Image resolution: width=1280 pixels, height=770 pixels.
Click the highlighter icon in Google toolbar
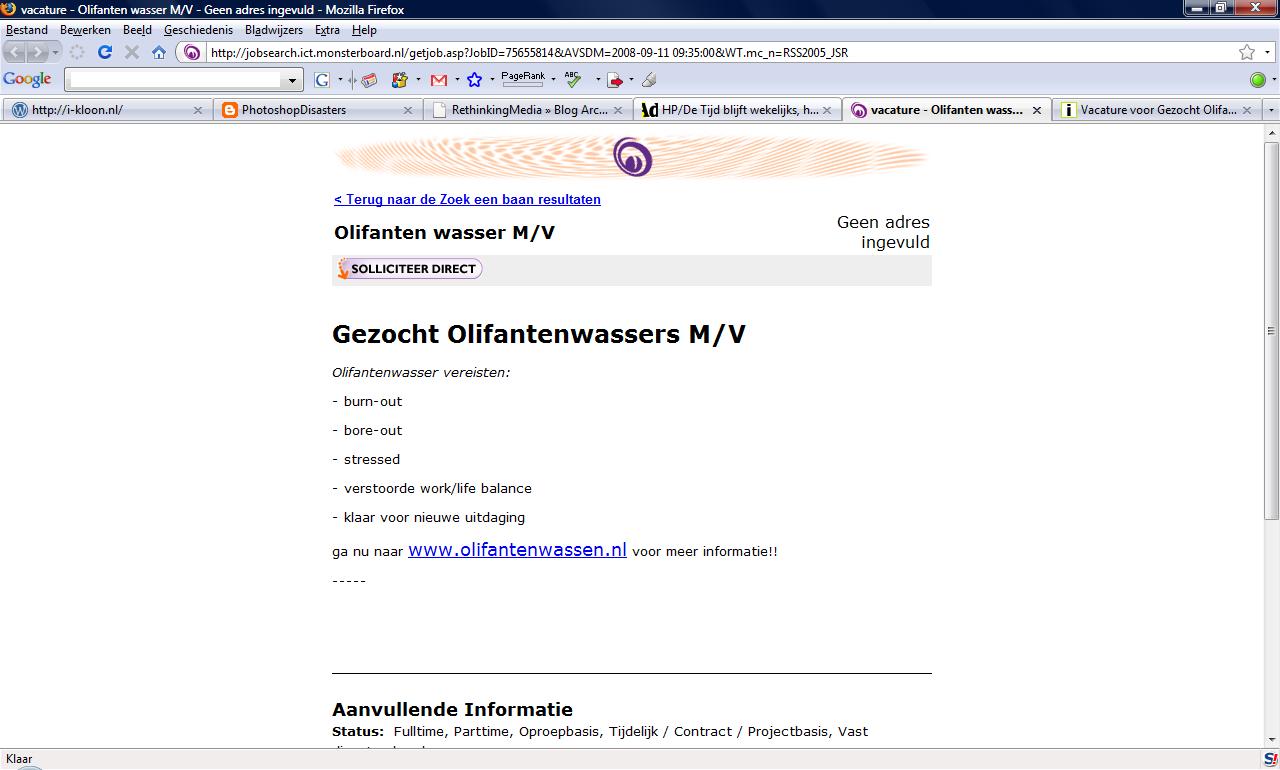click(649, 80)
